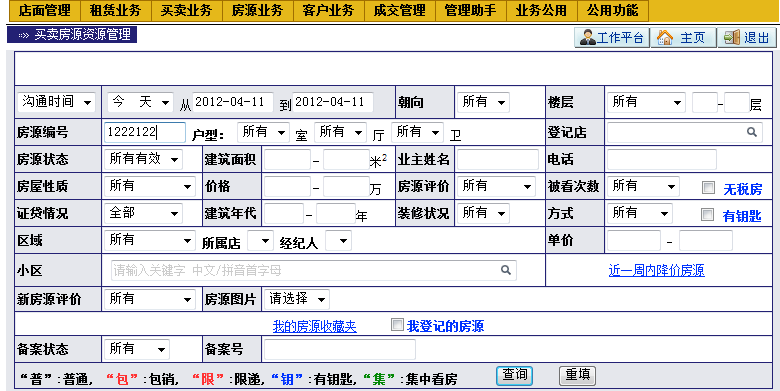Enable the 无税房 checkbox
This screenshot has height=391, width=780.
click(x=707, y=188)
